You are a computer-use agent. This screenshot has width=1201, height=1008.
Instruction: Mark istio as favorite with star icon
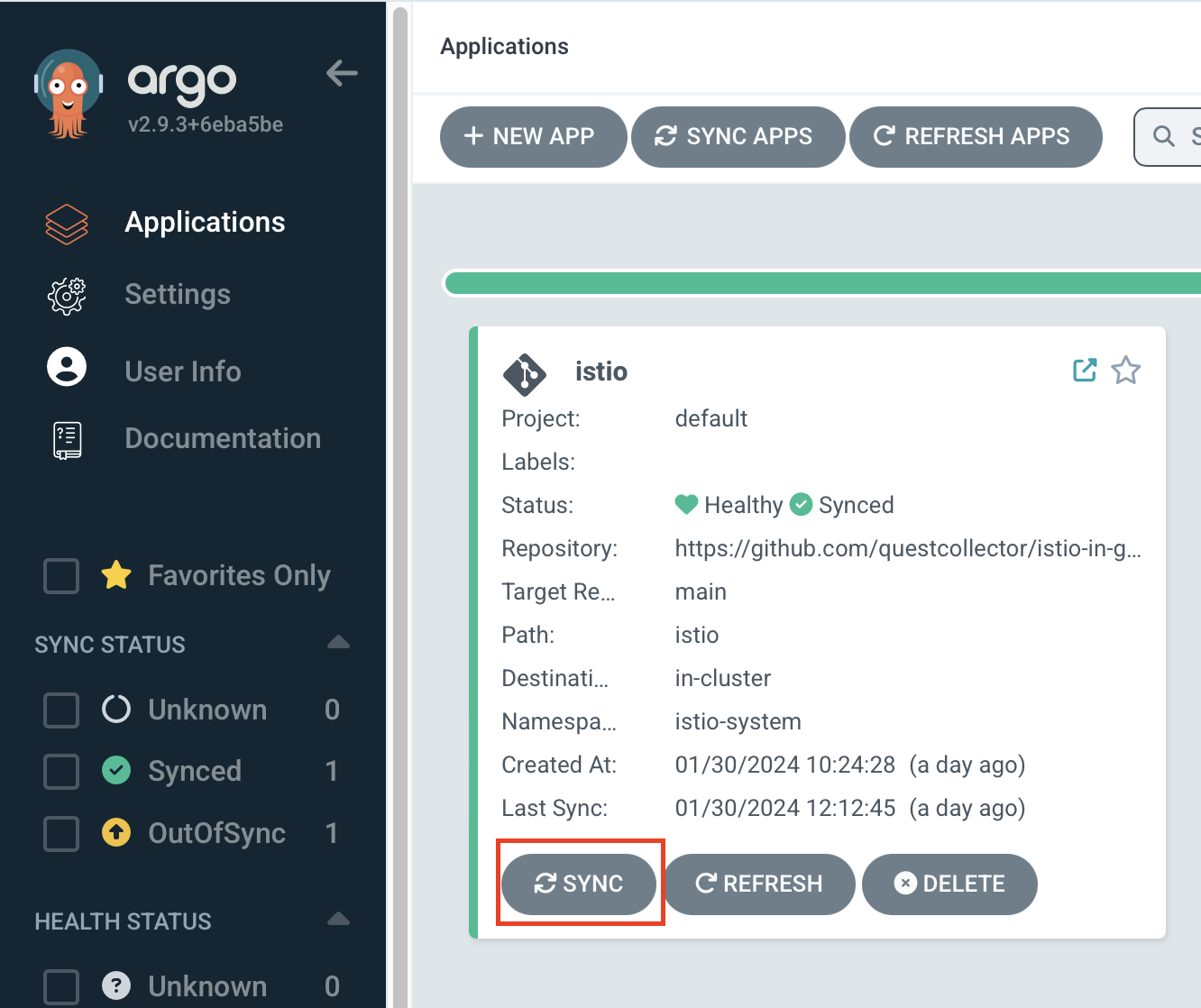point(1125,370)
